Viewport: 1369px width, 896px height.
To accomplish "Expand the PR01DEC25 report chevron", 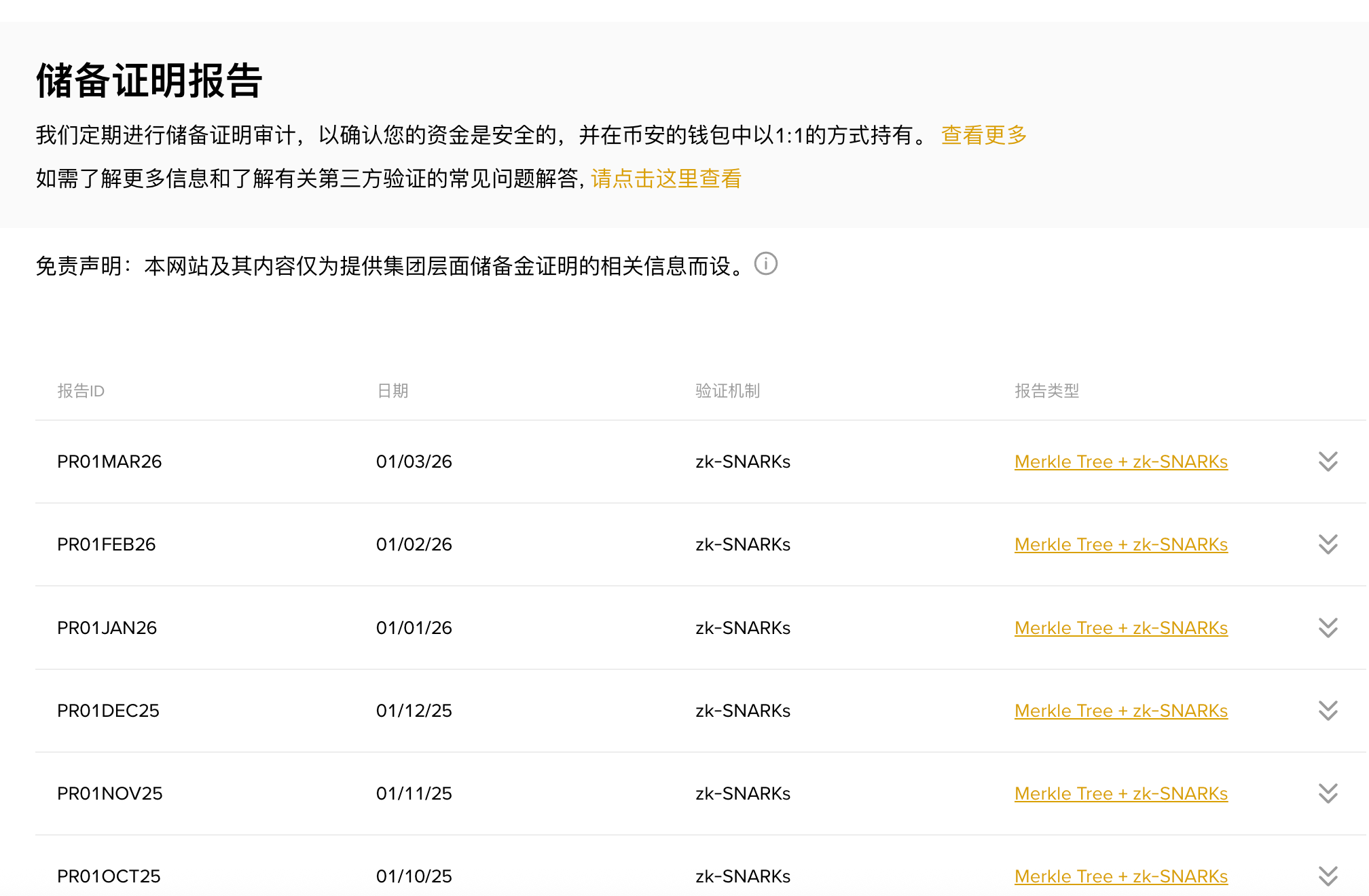I will click(1328, 711).
